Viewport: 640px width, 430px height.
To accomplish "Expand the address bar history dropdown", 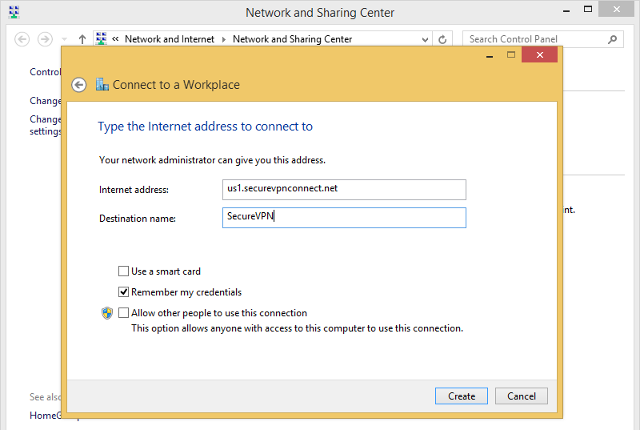I will click(x=425, y=40).
